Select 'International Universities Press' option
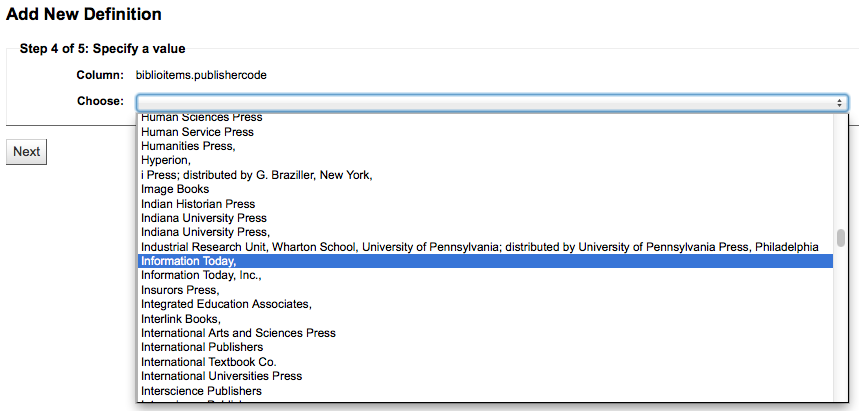The width and height of the screenshot is (859, 411). coord(221,376)
